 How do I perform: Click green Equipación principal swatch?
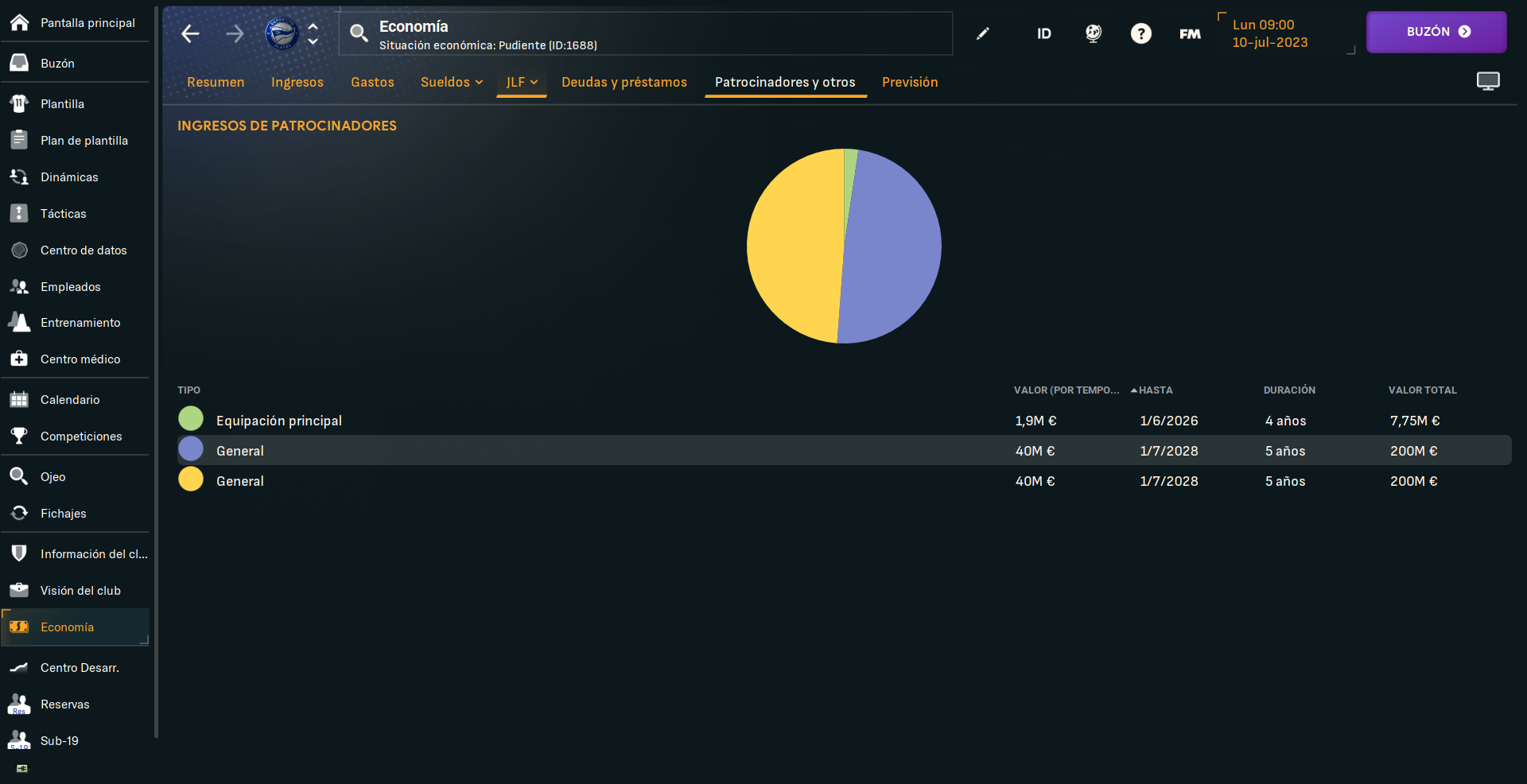(191, 418)
